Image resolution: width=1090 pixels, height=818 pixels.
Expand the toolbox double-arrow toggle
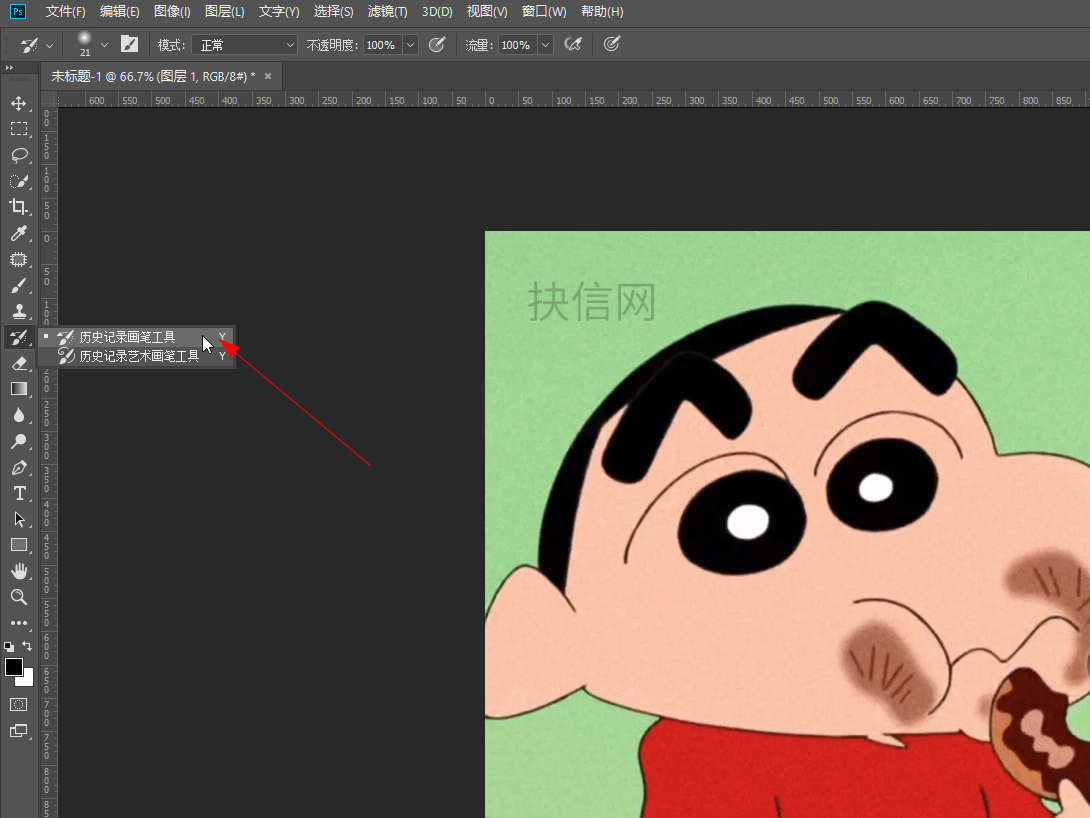click(9, 67)
